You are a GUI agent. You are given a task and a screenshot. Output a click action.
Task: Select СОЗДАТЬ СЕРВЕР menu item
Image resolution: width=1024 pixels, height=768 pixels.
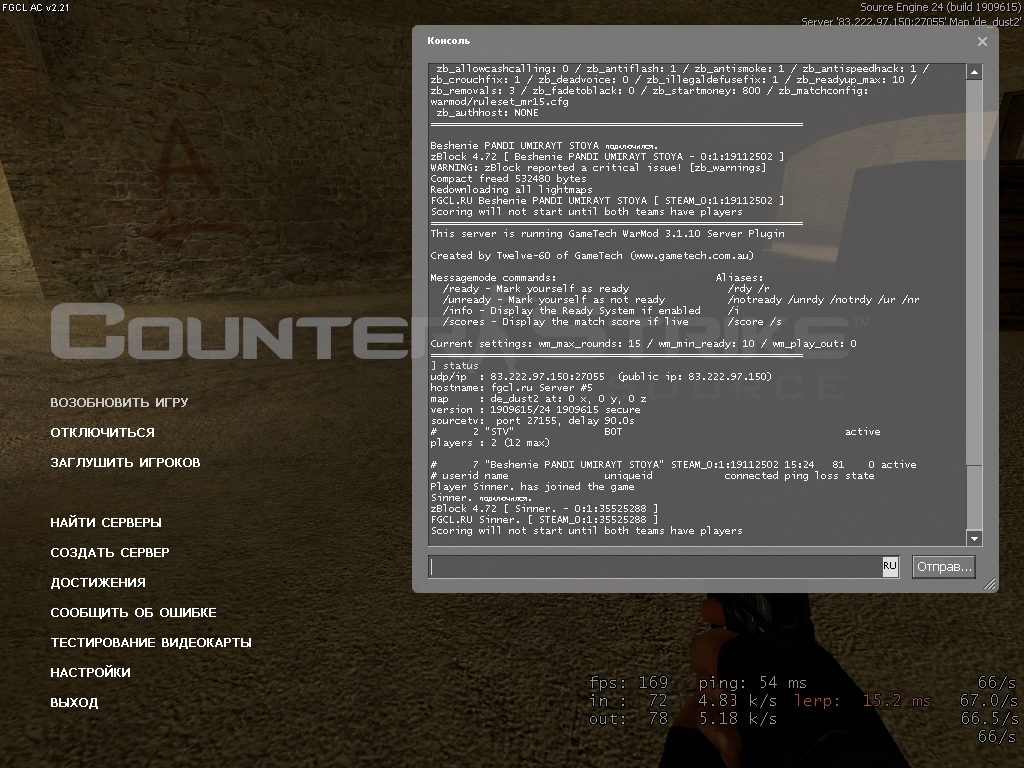110,552
